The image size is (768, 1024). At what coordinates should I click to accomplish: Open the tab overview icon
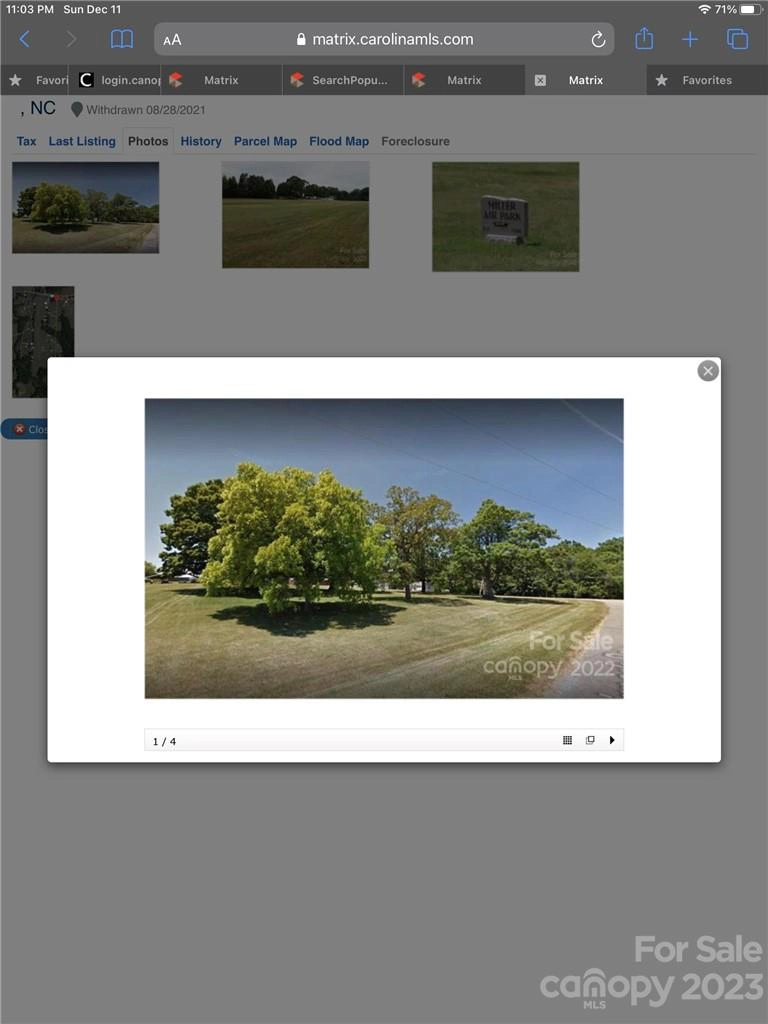(x=737, y=39)
